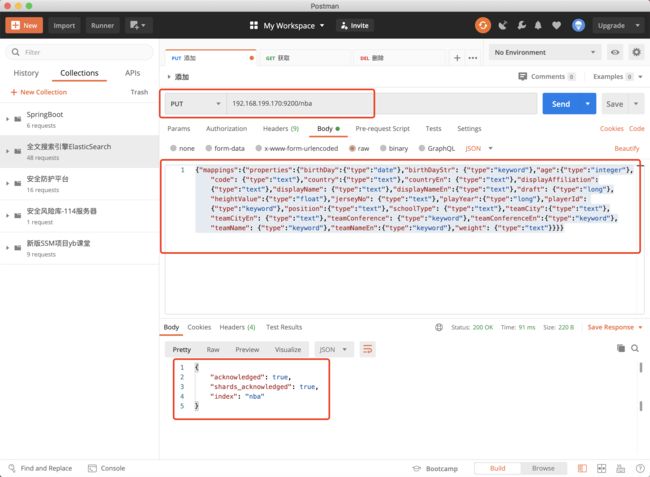Click the sync status icon

click(x=483, y=25)
